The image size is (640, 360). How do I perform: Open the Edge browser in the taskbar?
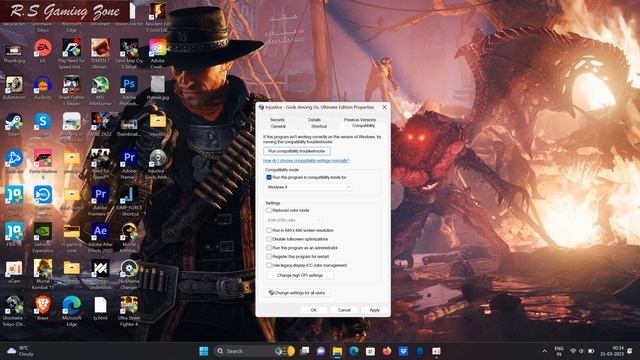point(354,351)
